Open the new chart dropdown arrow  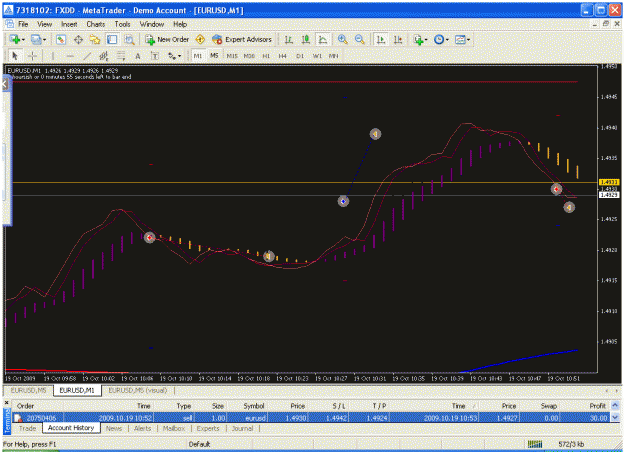tap(23, 40)
